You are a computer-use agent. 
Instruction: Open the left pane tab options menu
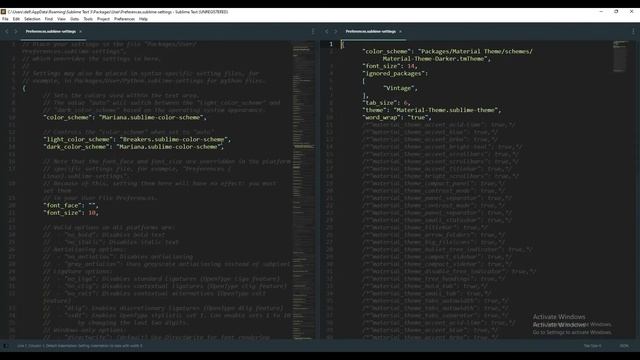click(x=313, y=31)
